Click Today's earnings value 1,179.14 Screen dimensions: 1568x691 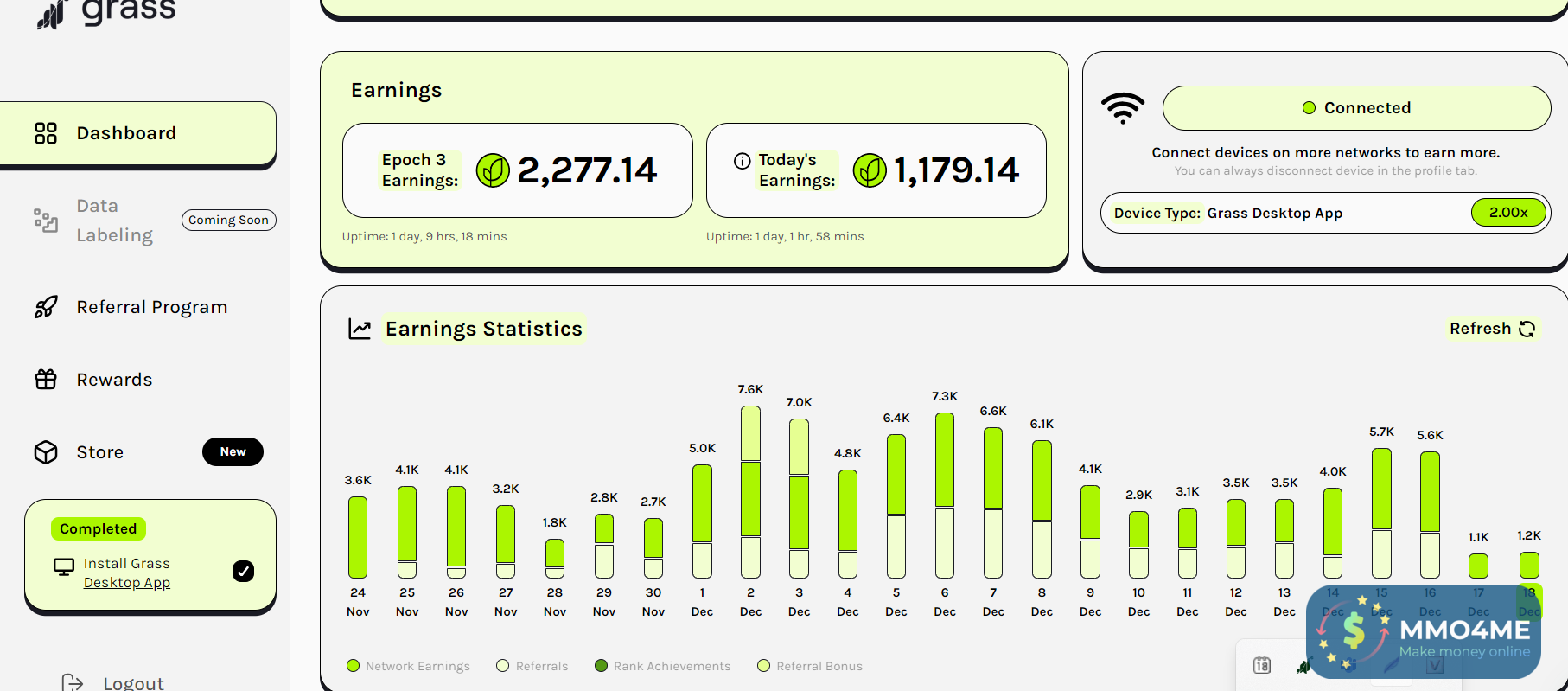(957, 170)
